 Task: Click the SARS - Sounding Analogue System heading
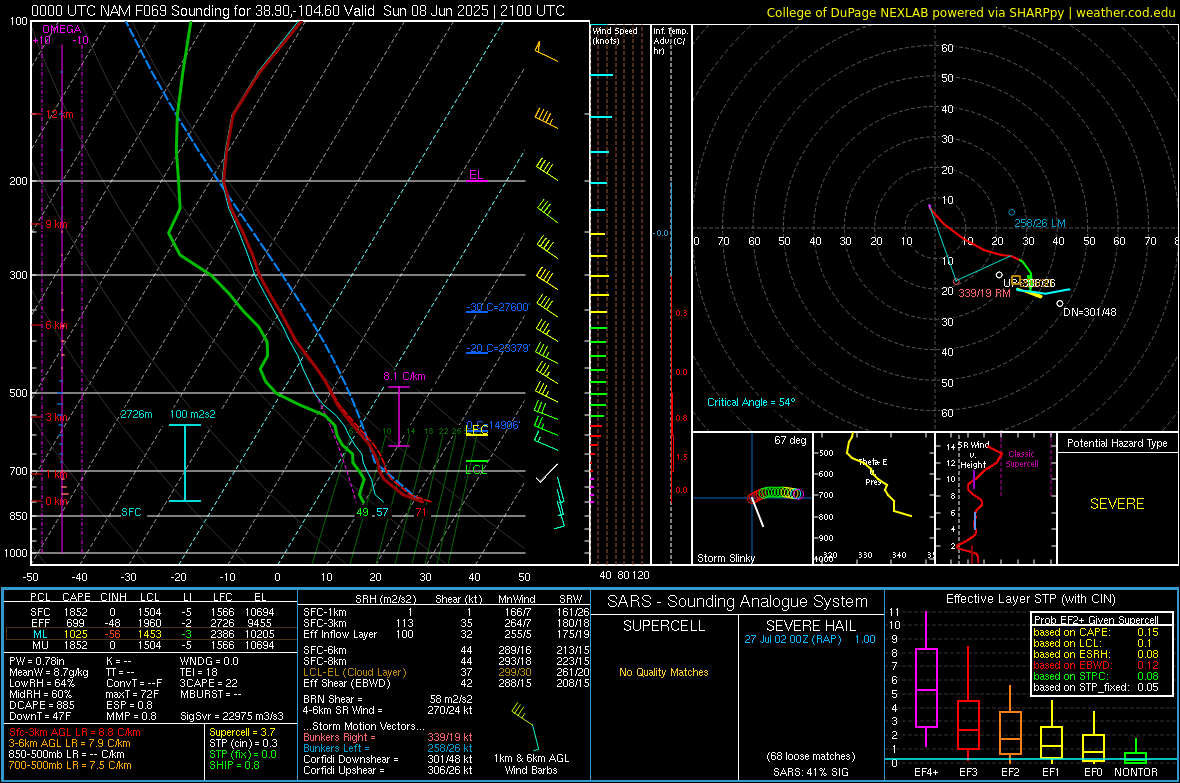coord(738,602)
